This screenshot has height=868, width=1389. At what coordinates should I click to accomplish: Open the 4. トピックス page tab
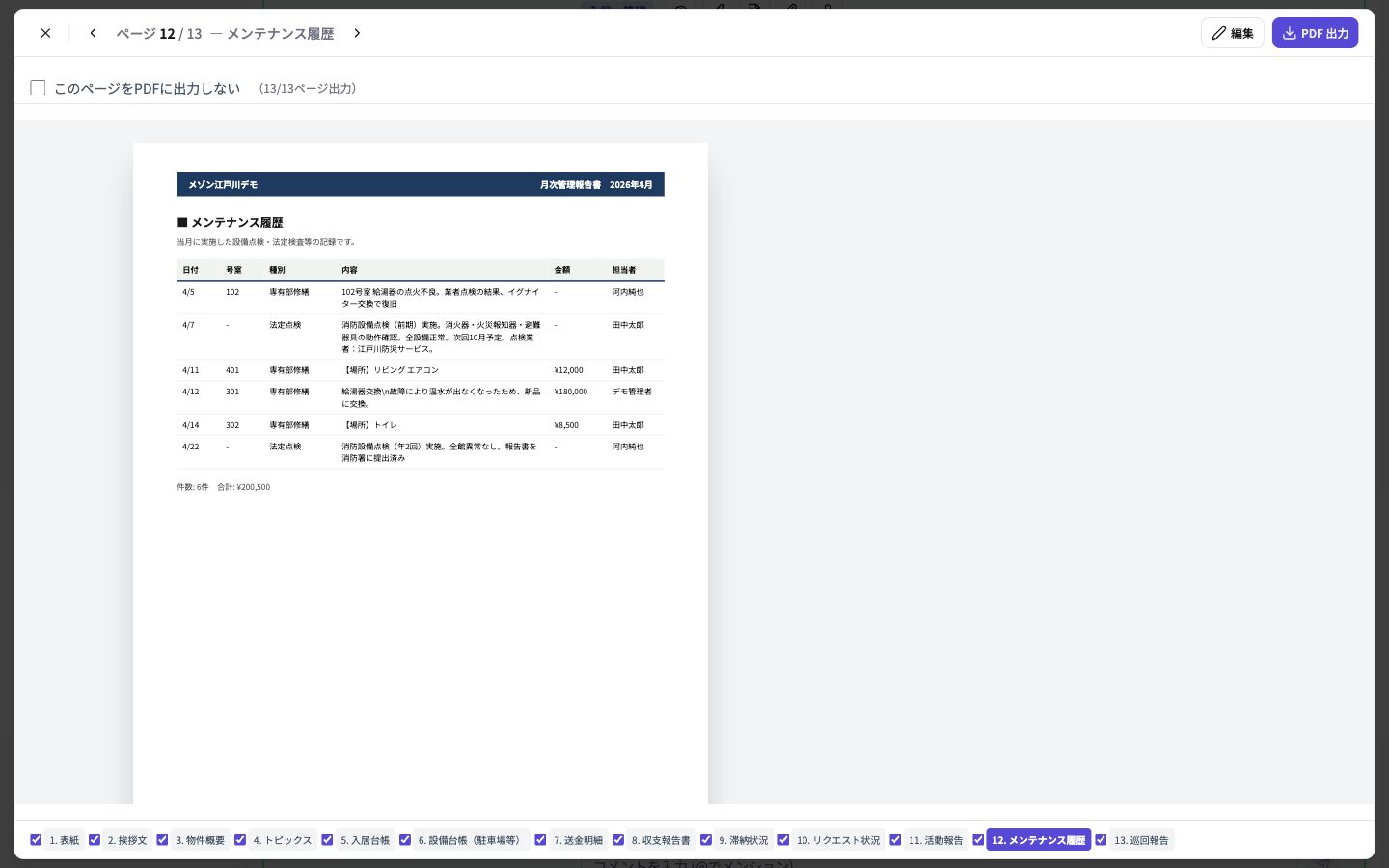tap(283, 840)
